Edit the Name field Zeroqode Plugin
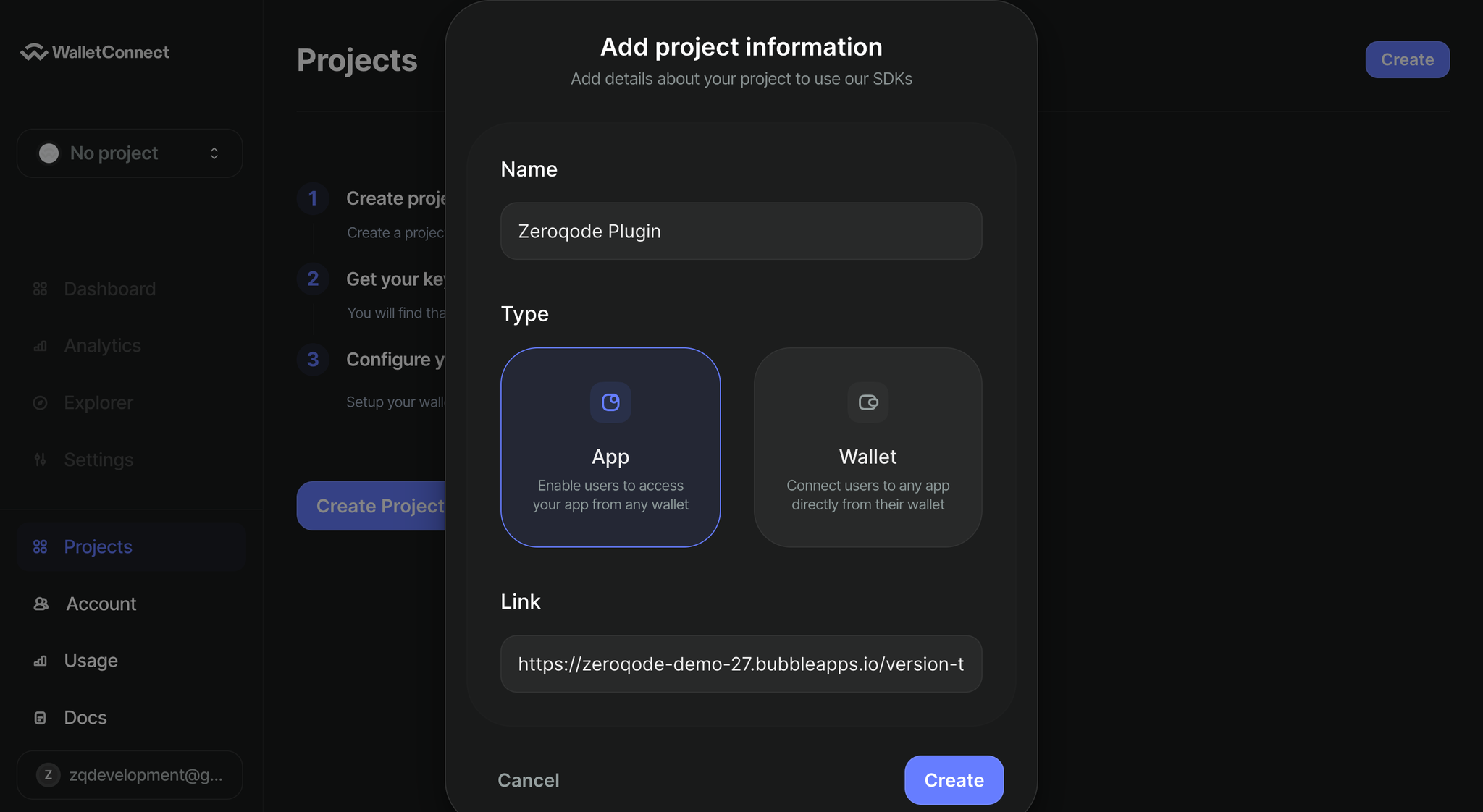 tap(741, 231)
